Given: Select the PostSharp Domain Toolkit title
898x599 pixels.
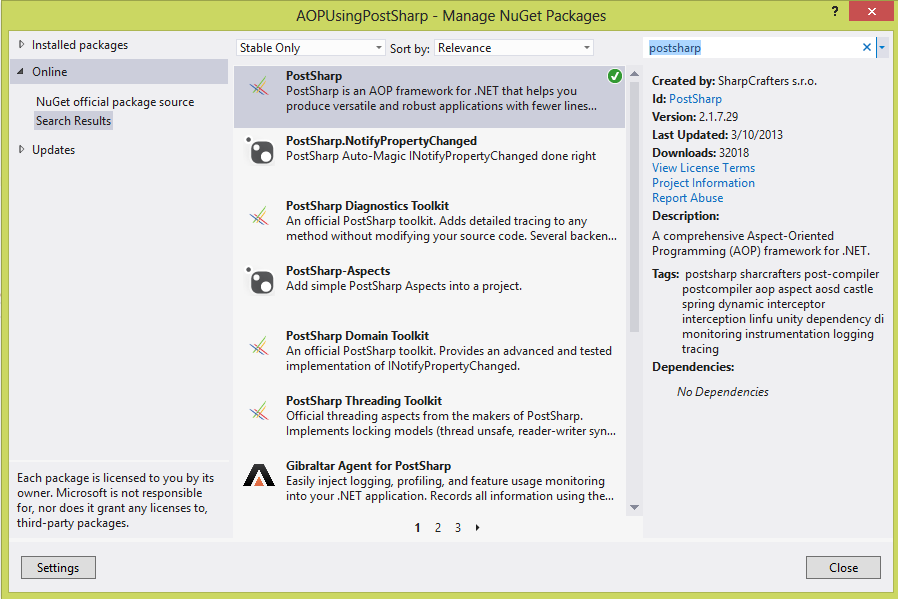Looking at the screenshot, I should click(x=357, y=336).
